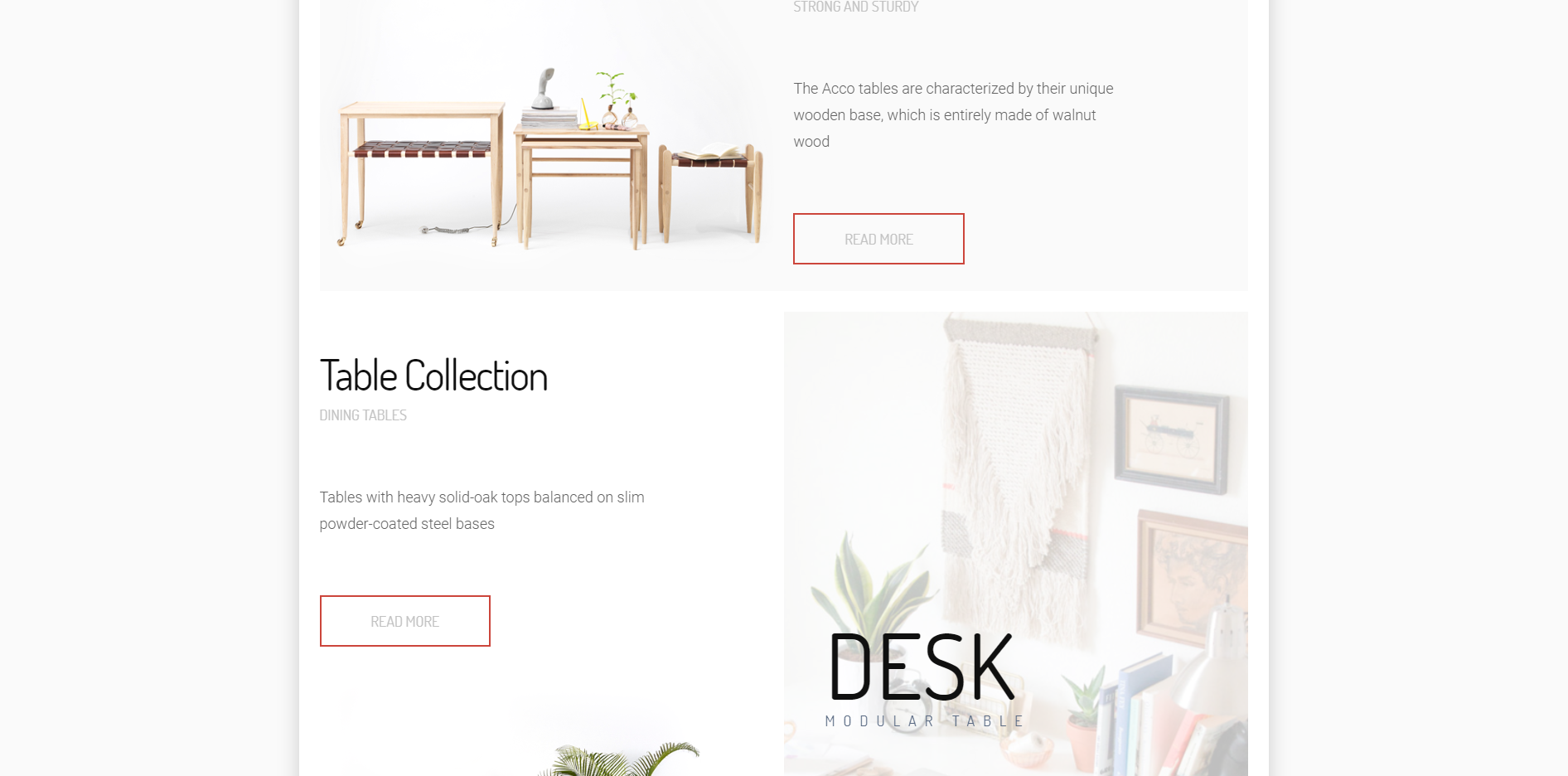This screenshot has width=1568, height=776.
Task: Click the small stool with open book
Action: (711, 191)
